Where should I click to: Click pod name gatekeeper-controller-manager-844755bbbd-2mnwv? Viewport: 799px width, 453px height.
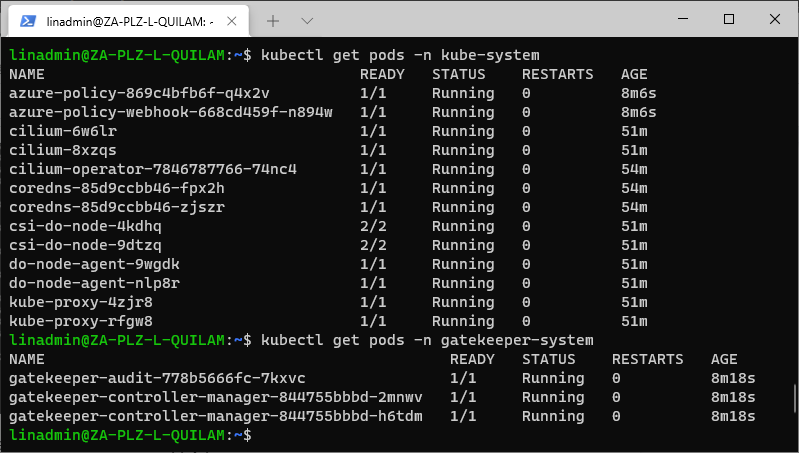point(216,397)
